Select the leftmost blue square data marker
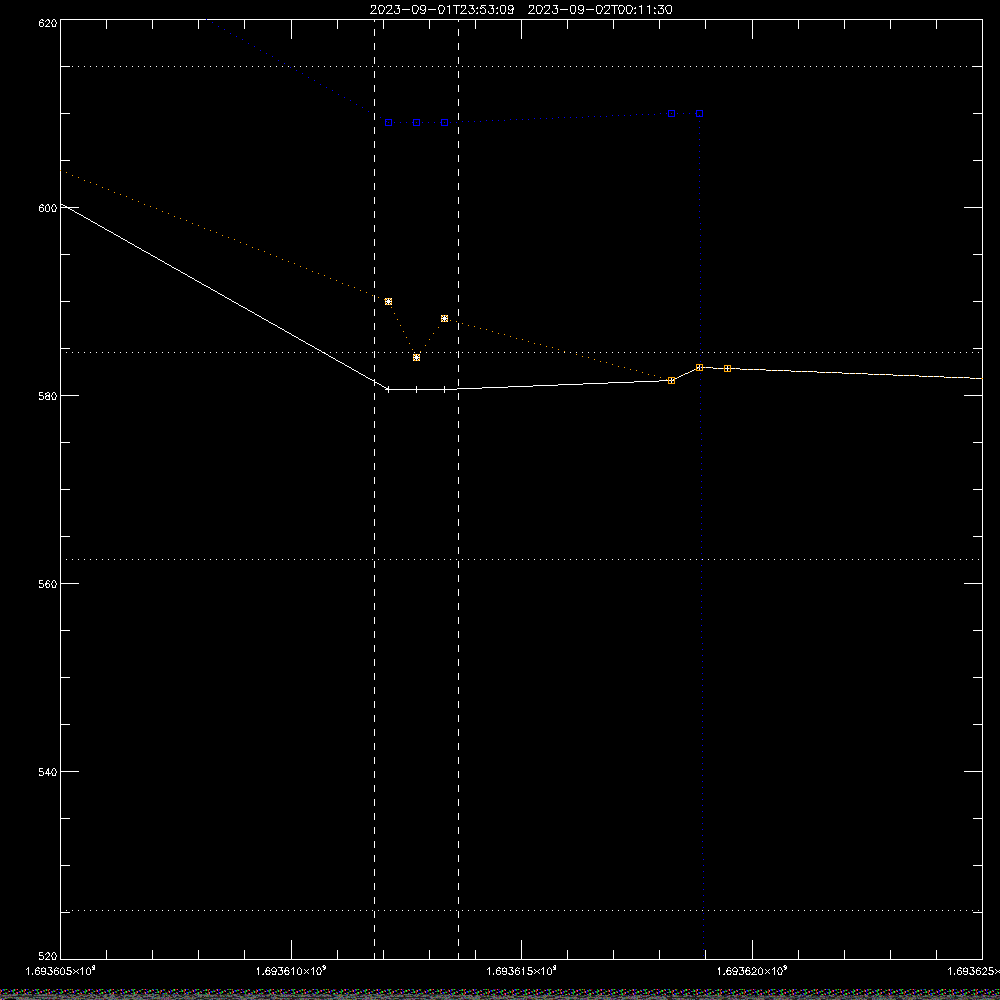Viewport: 1000px width, 1000px height. click(x=388, y=122)
